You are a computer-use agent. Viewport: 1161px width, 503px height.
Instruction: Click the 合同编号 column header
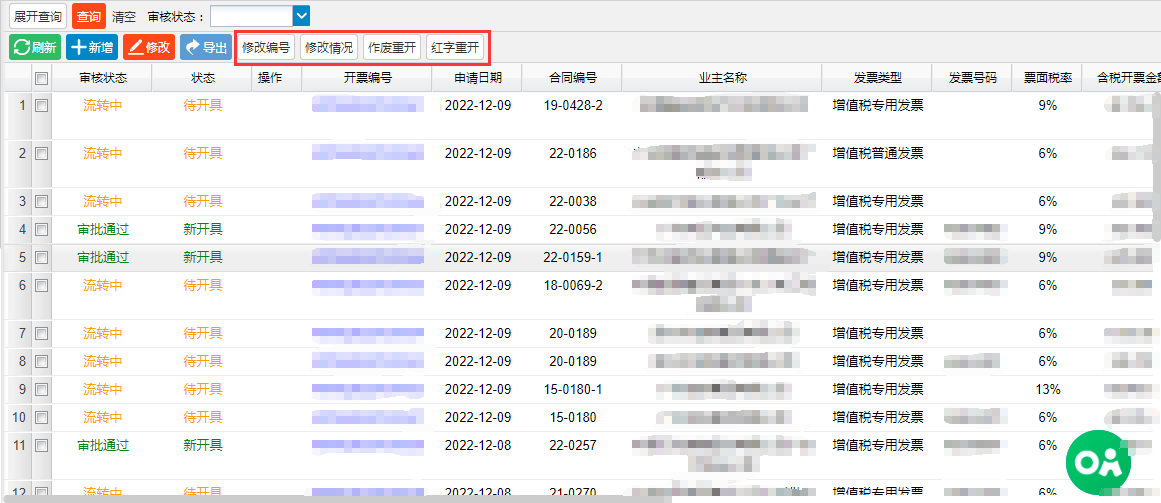573,78
